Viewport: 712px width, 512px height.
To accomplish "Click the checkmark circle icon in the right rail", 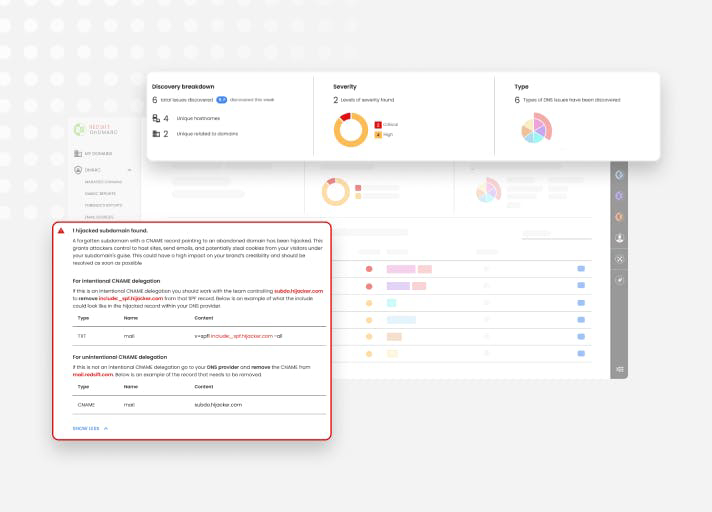I will tap(619, 280).
